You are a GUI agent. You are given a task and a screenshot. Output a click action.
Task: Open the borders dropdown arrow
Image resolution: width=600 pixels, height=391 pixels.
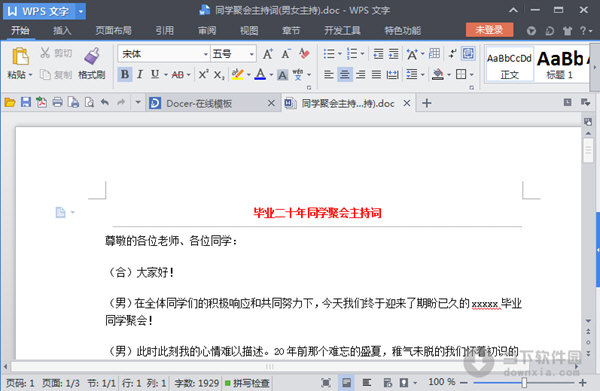pos(472,75)
